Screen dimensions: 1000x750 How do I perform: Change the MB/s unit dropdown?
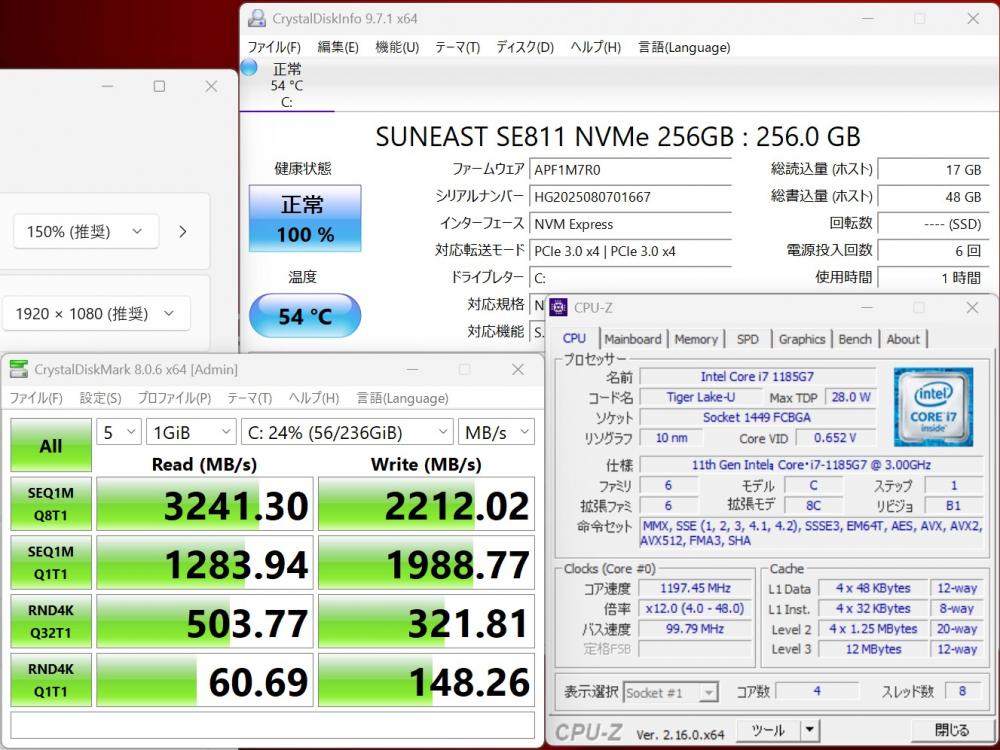tap(496, 432)
